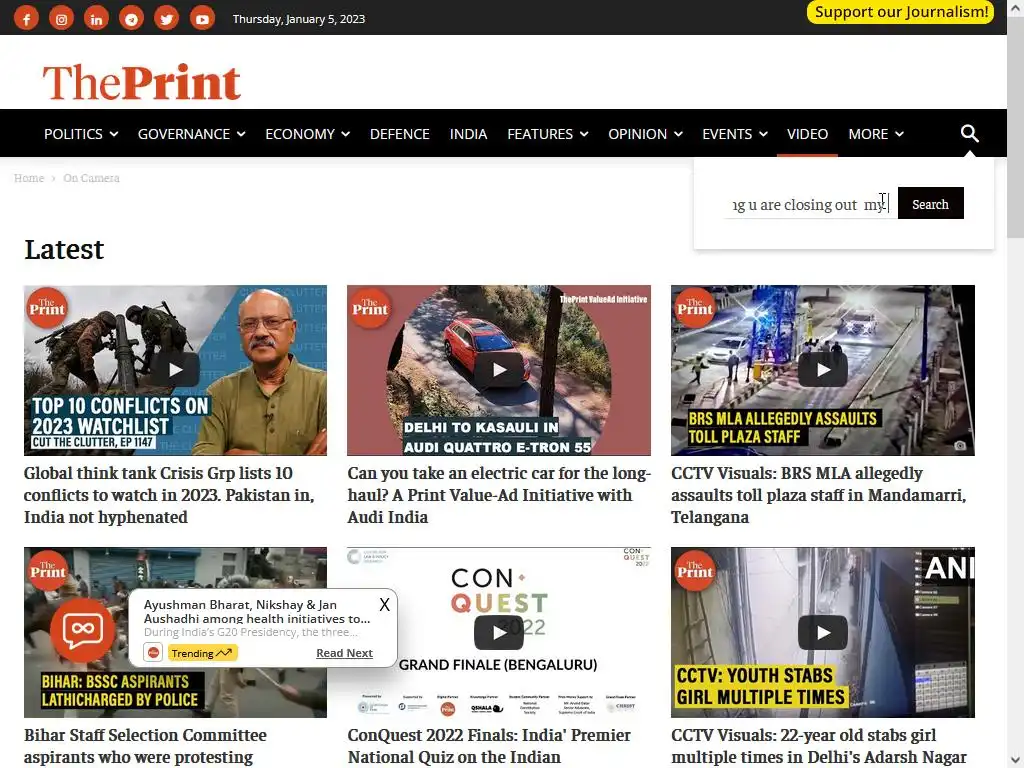
Task: Open the Economy dropdown menu
Action: coord(308,134)
